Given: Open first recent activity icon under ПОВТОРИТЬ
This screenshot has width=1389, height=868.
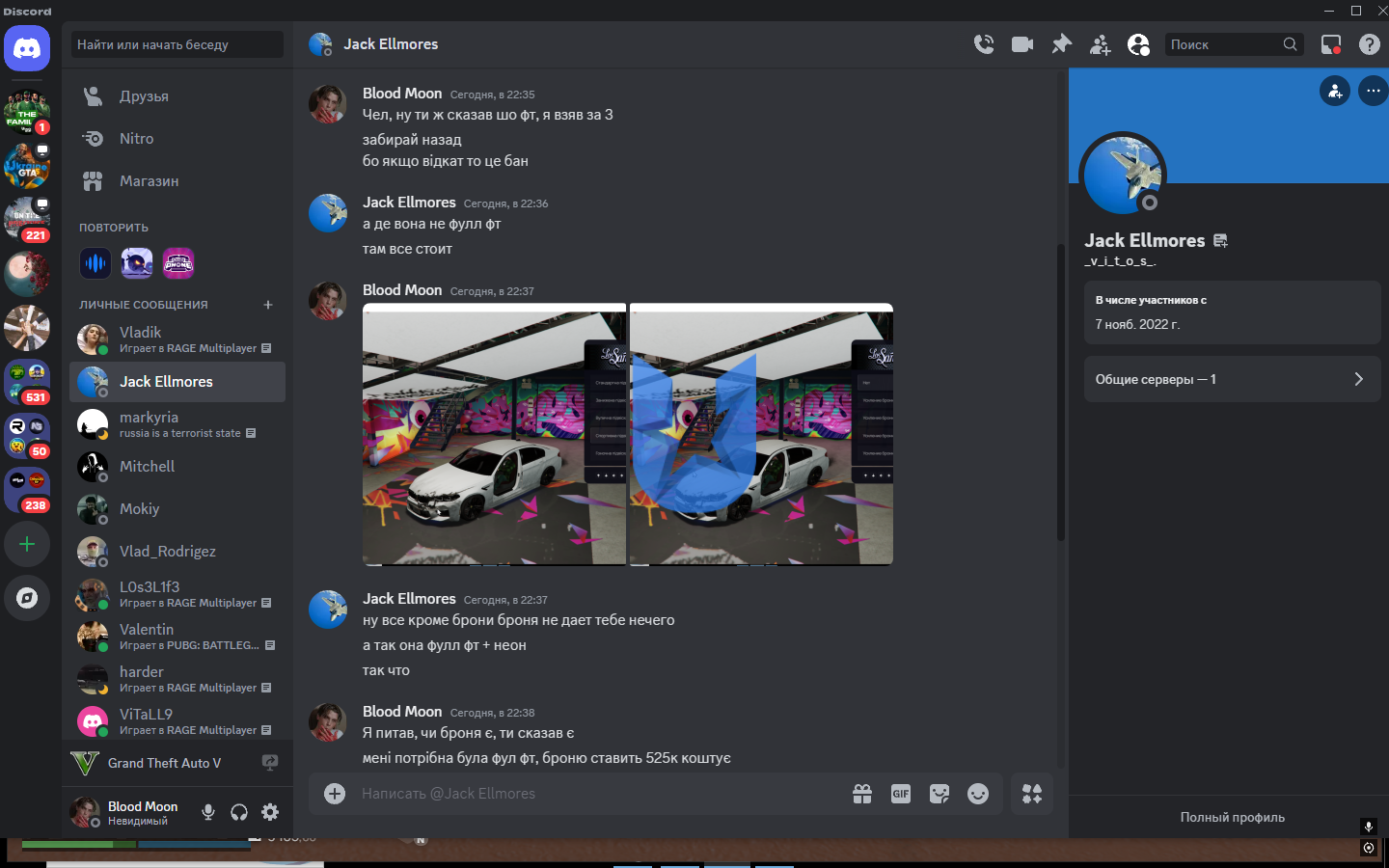Looking at the screenshot, I should pos(95,262).
